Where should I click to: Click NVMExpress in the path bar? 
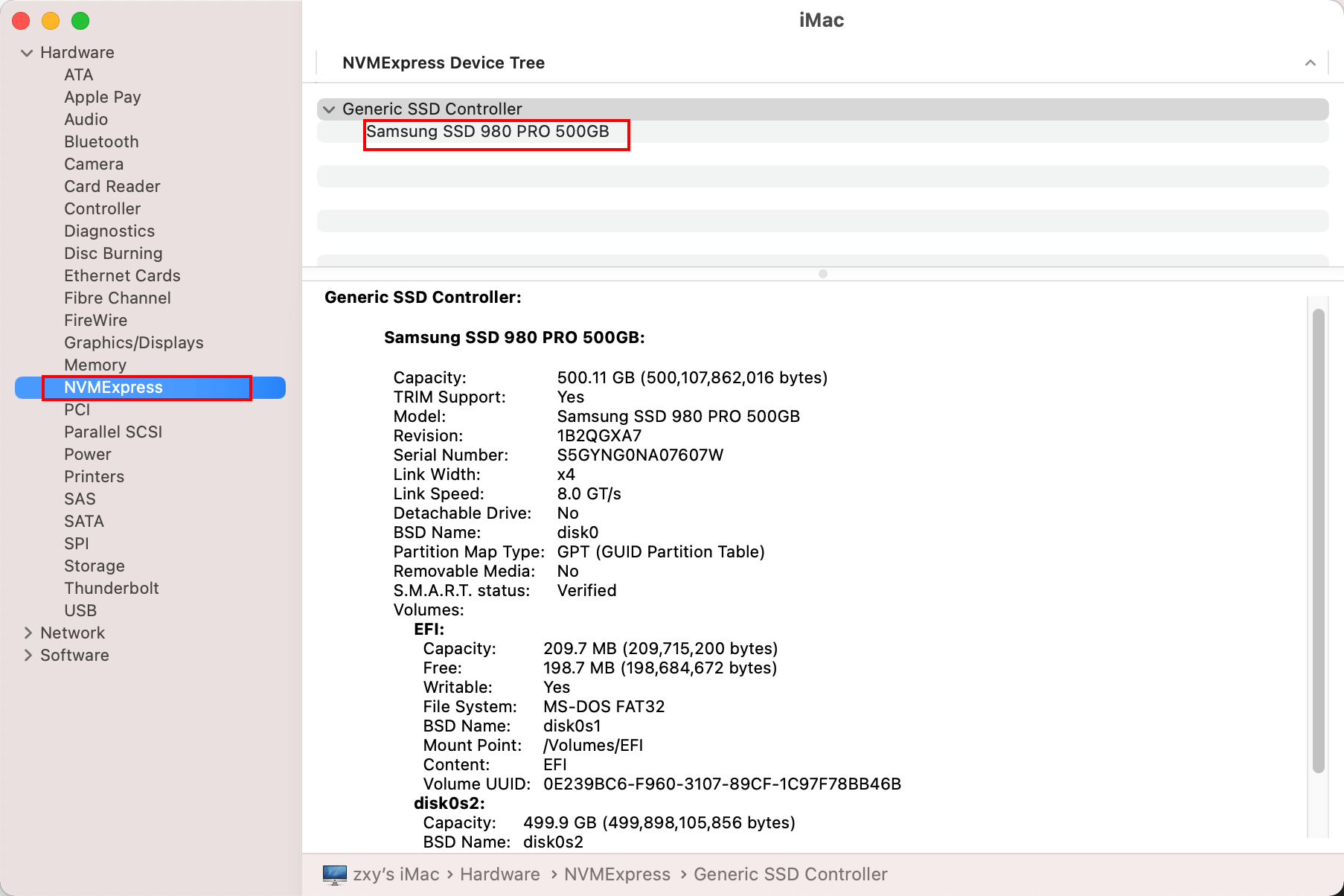point(617,874)
